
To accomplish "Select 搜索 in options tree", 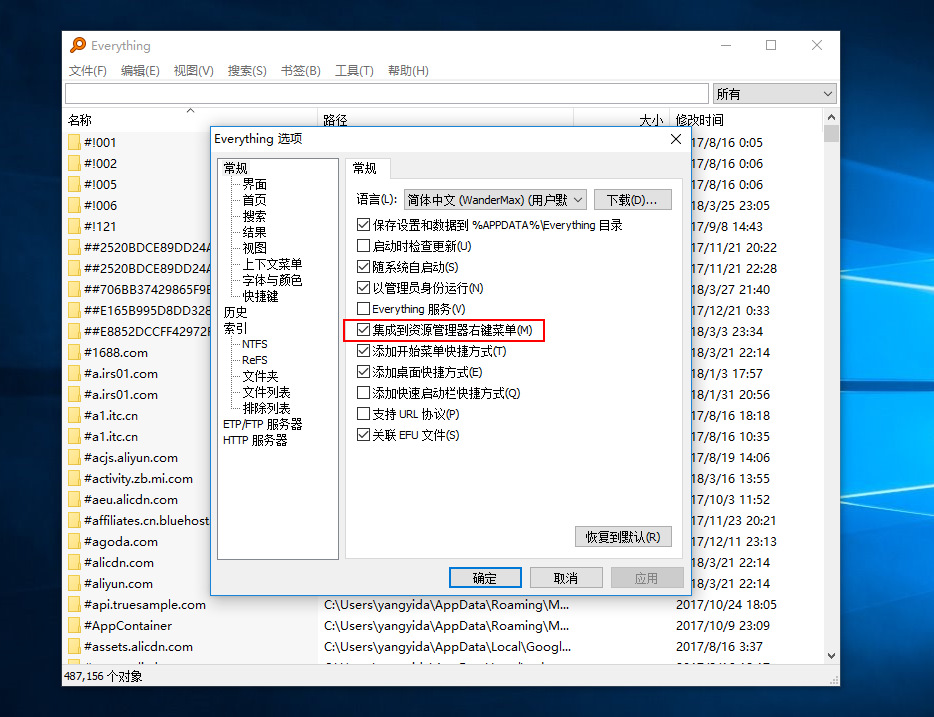I will click(x=254, y=216).
